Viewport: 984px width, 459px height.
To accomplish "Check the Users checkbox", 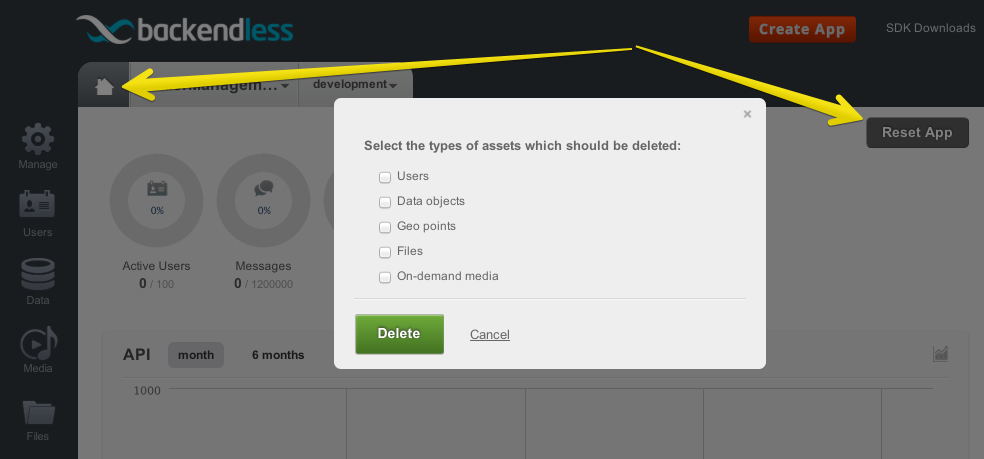I will pos(385,177).
